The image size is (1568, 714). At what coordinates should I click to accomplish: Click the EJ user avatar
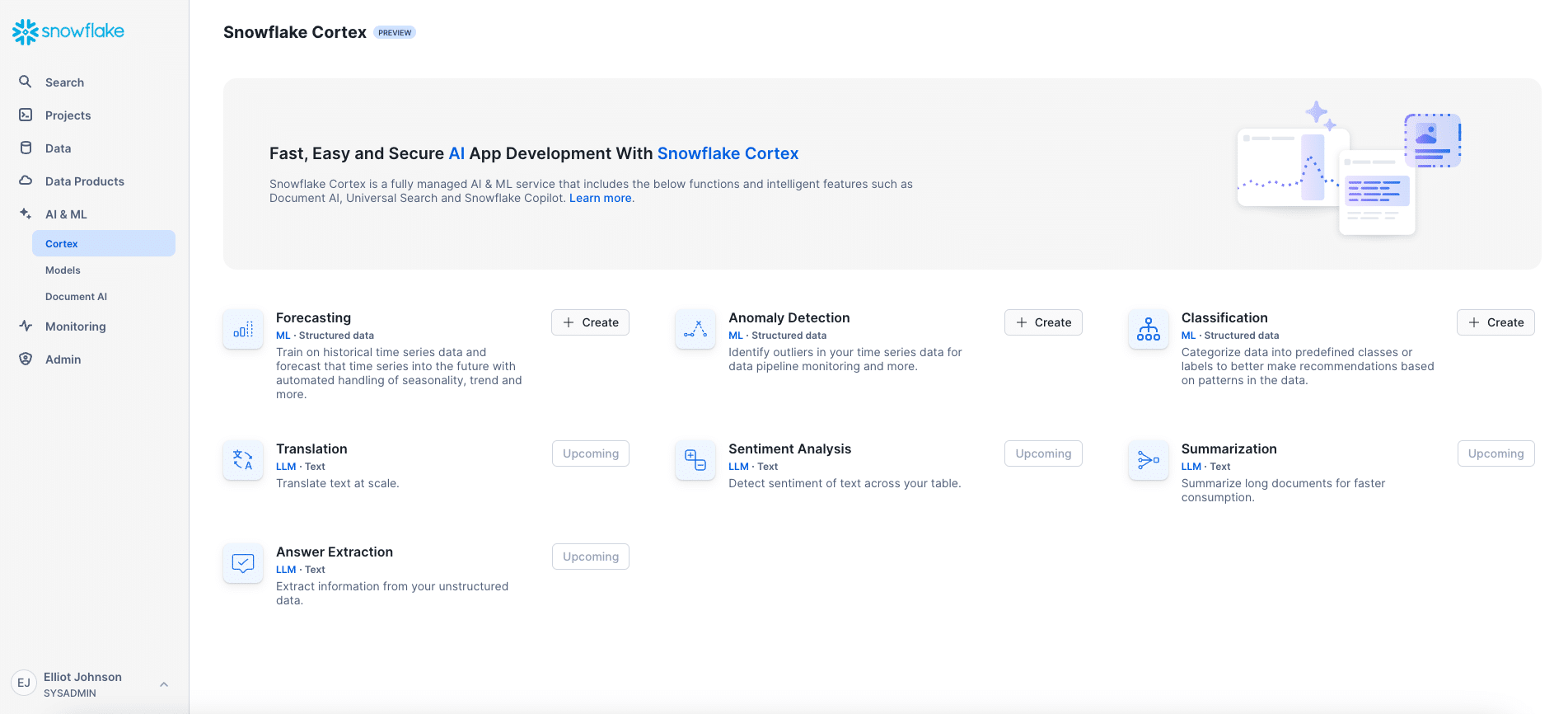click(24, 683)
